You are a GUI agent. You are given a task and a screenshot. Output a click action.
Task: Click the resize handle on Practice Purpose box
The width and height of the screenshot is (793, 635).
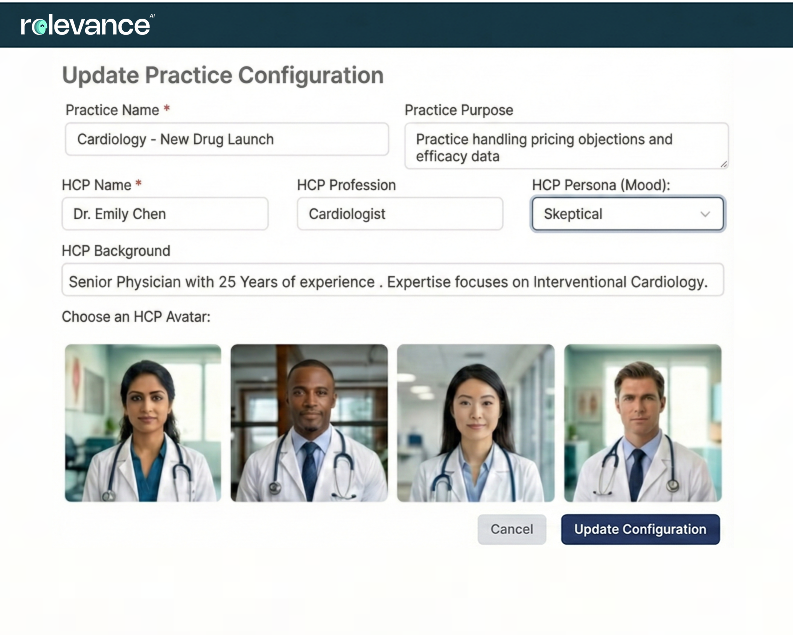[x=723, y=163]
